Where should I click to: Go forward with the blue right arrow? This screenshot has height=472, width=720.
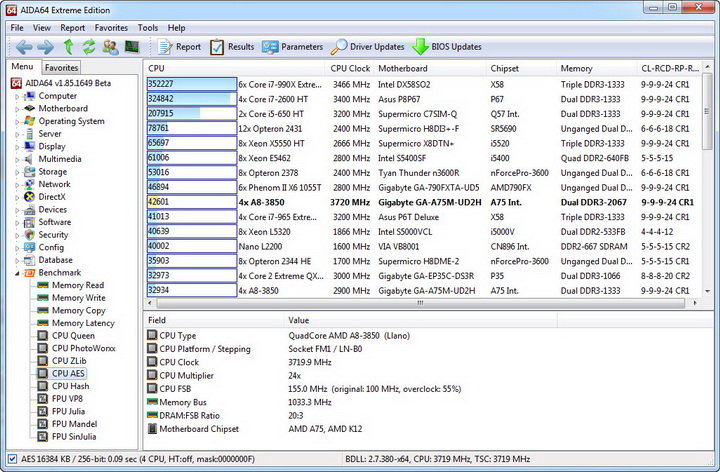[45, 47]
